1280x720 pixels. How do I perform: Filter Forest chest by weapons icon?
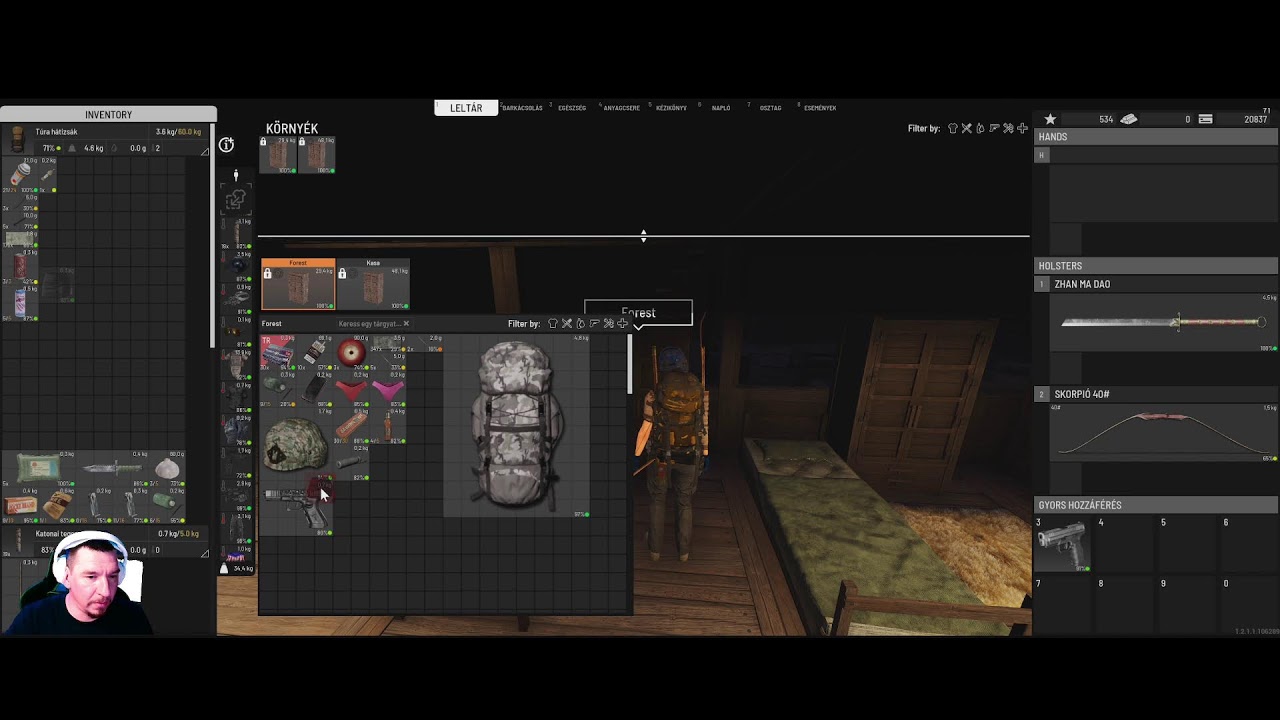pyautogui.click(x=594, y=324)
